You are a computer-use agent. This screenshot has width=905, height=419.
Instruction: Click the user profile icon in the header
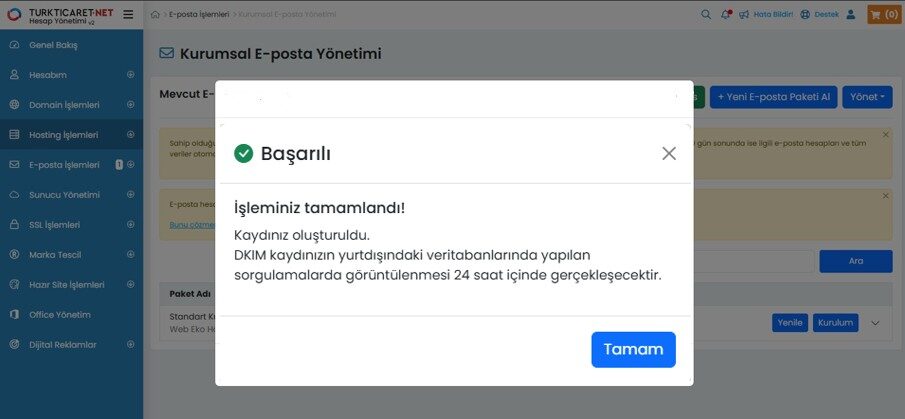pyautogui.click(x=851, y=14)
